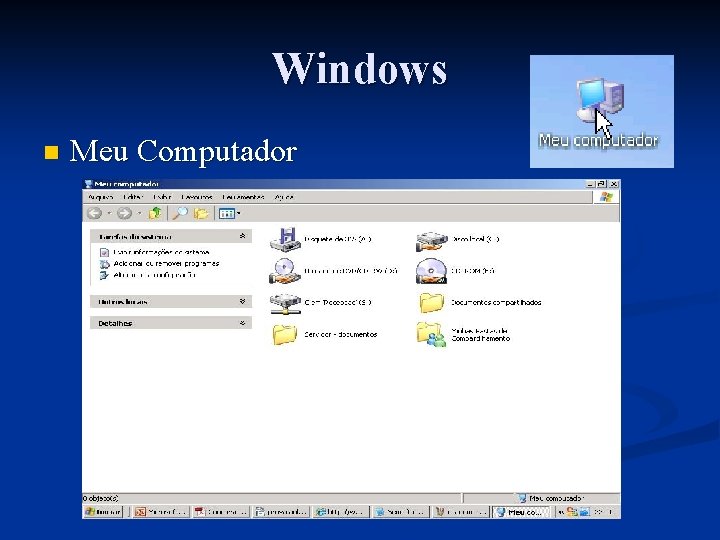Open the Favoritos menu
Screen dimensions: 720x540
coord(197,197)
